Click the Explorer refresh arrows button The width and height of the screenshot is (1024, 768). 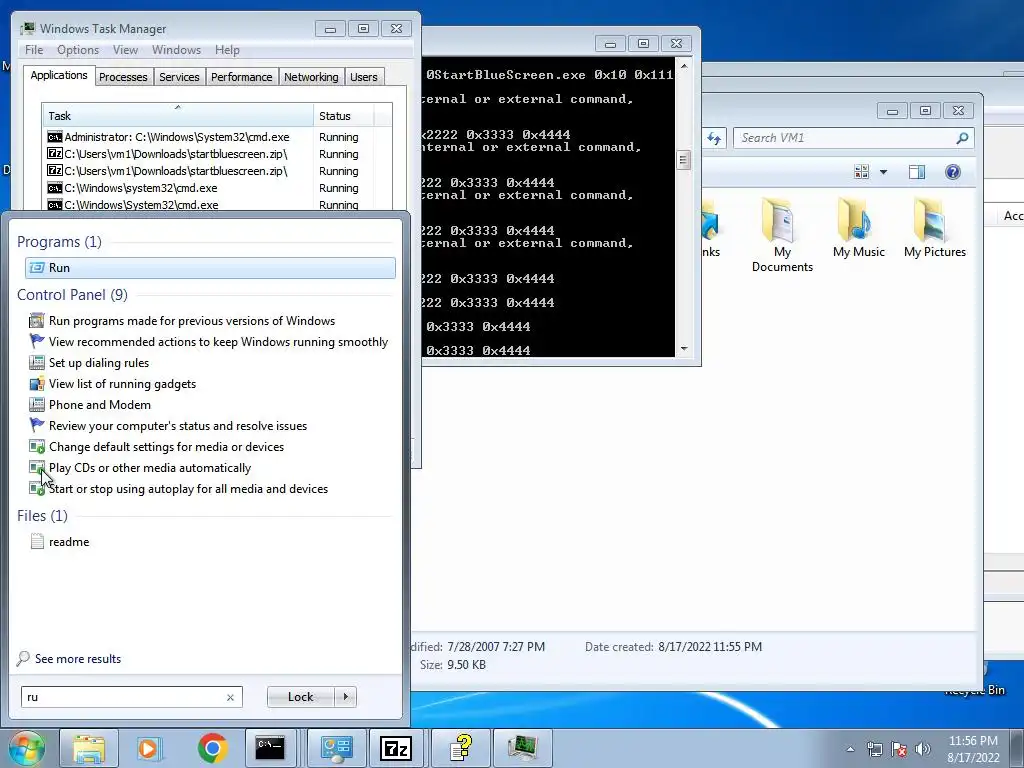pyautogui.click(x=714, y=138)
